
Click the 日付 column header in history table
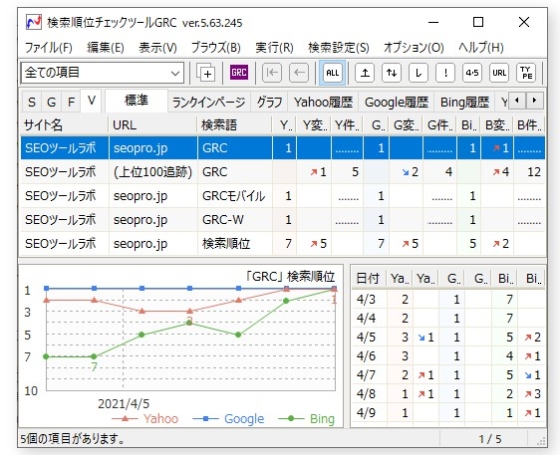369,278
